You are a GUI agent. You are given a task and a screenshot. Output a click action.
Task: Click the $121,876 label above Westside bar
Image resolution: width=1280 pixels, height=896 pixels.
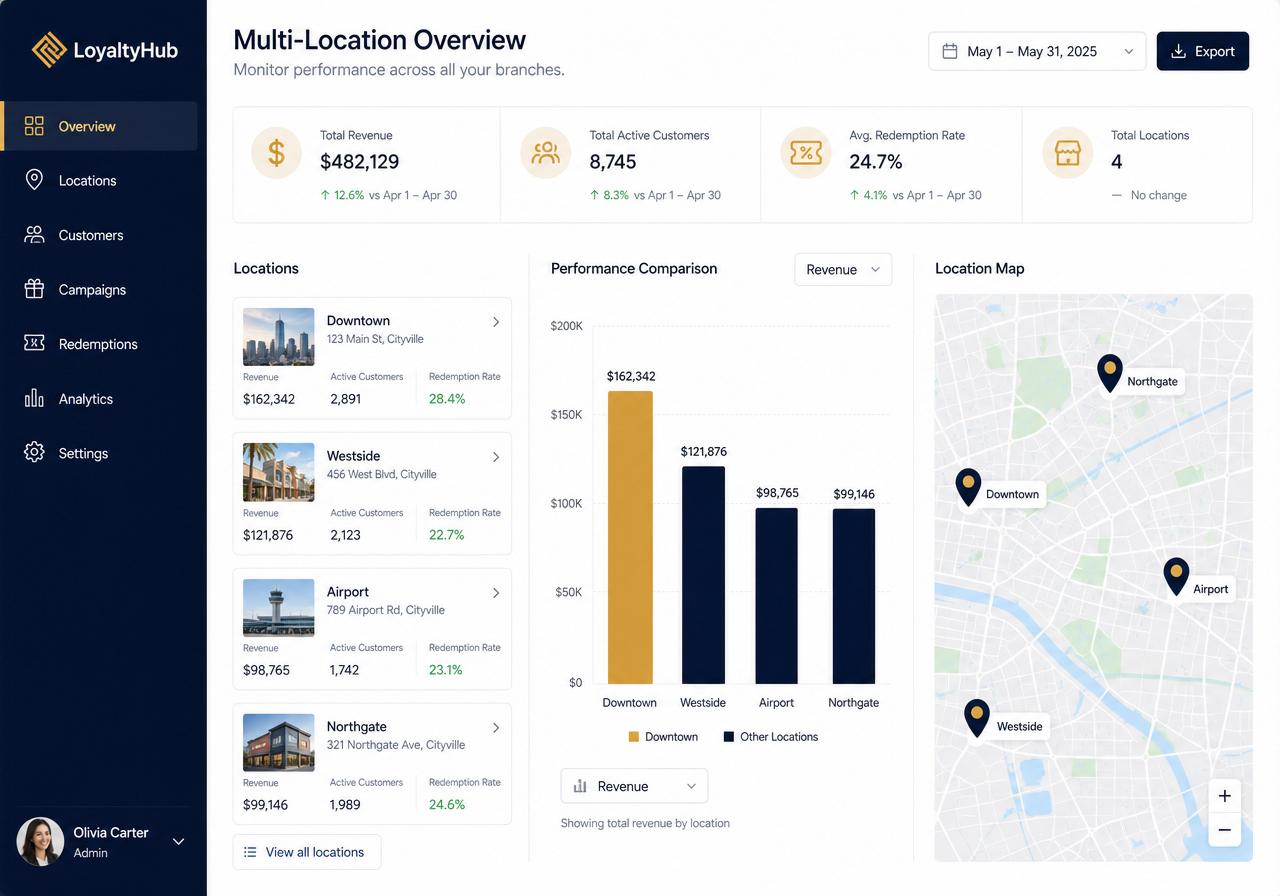pyautogui.click(x=703, y=451)
